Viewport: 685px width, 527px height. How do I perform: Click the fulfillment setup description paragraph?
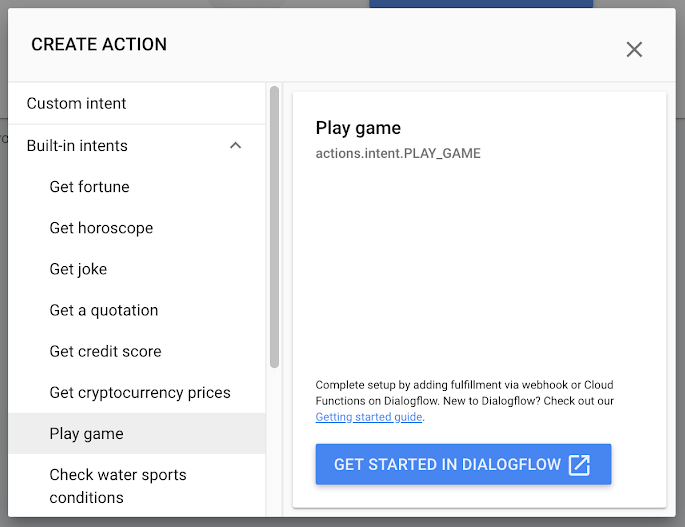tap(464, 392)
